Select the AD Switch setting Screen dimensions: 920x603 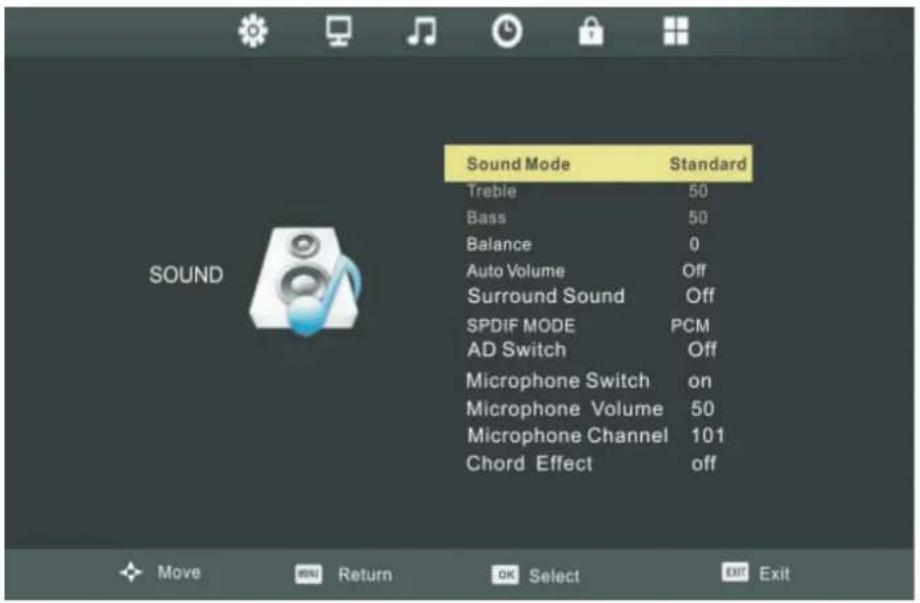coord(517,350)
